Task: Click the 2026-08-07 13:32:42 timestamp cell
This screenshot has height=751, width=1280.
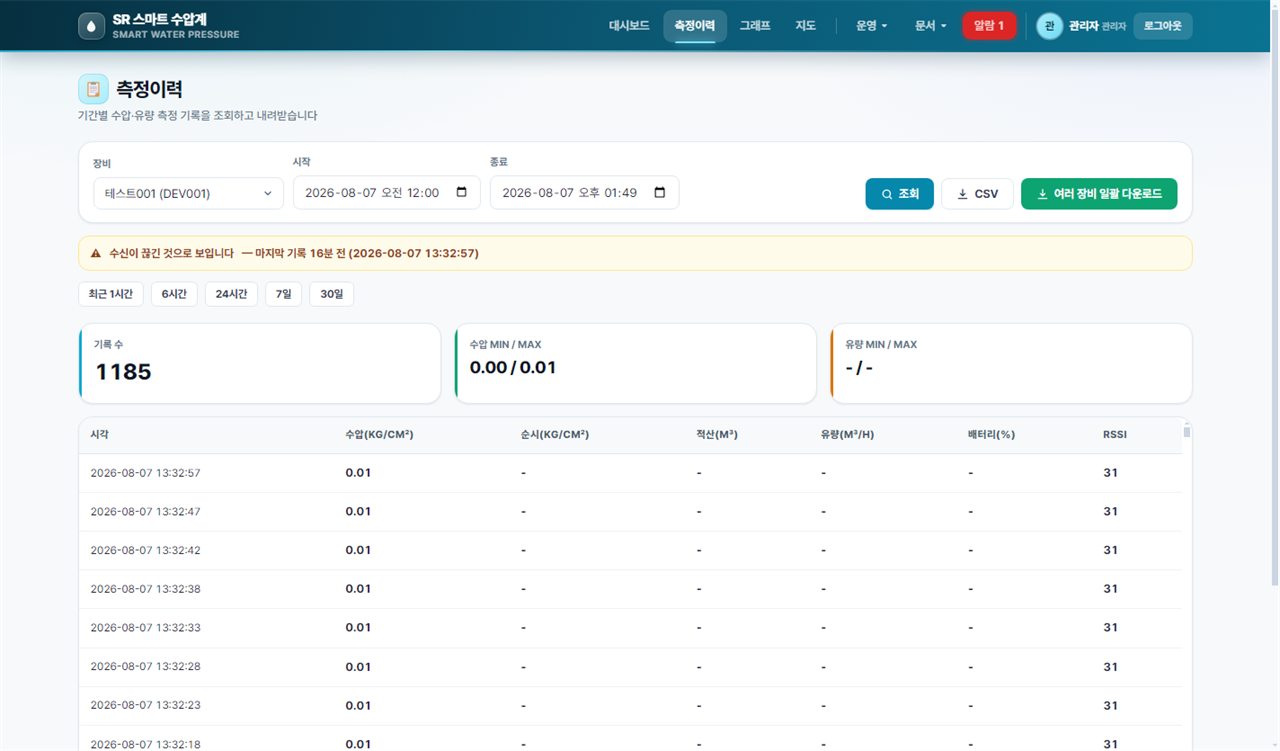Action: click(145, 551)
